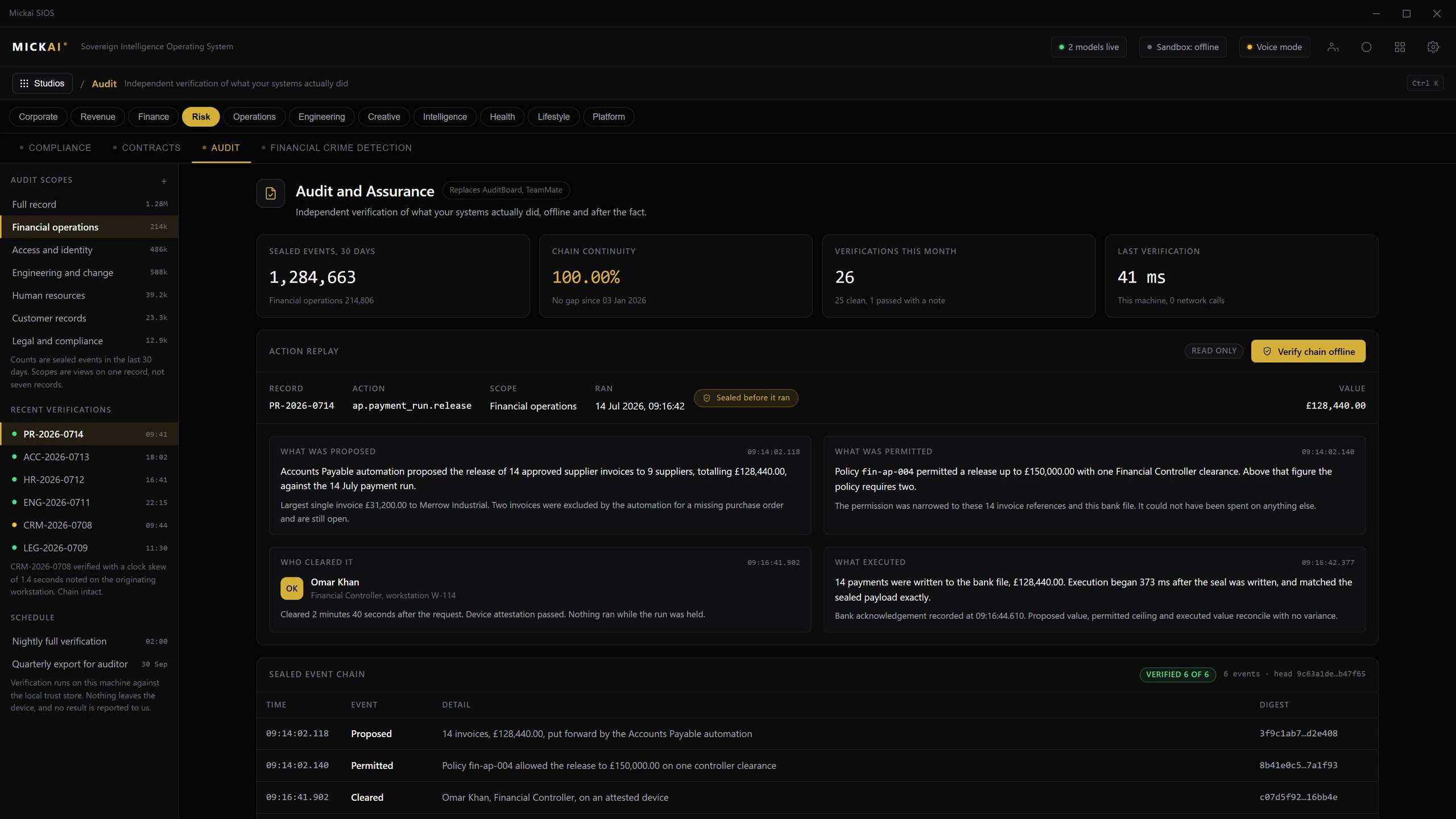Toggle the 2 models live indicator
This screenshot has width=1456, height=819.
click(1089, 47)
